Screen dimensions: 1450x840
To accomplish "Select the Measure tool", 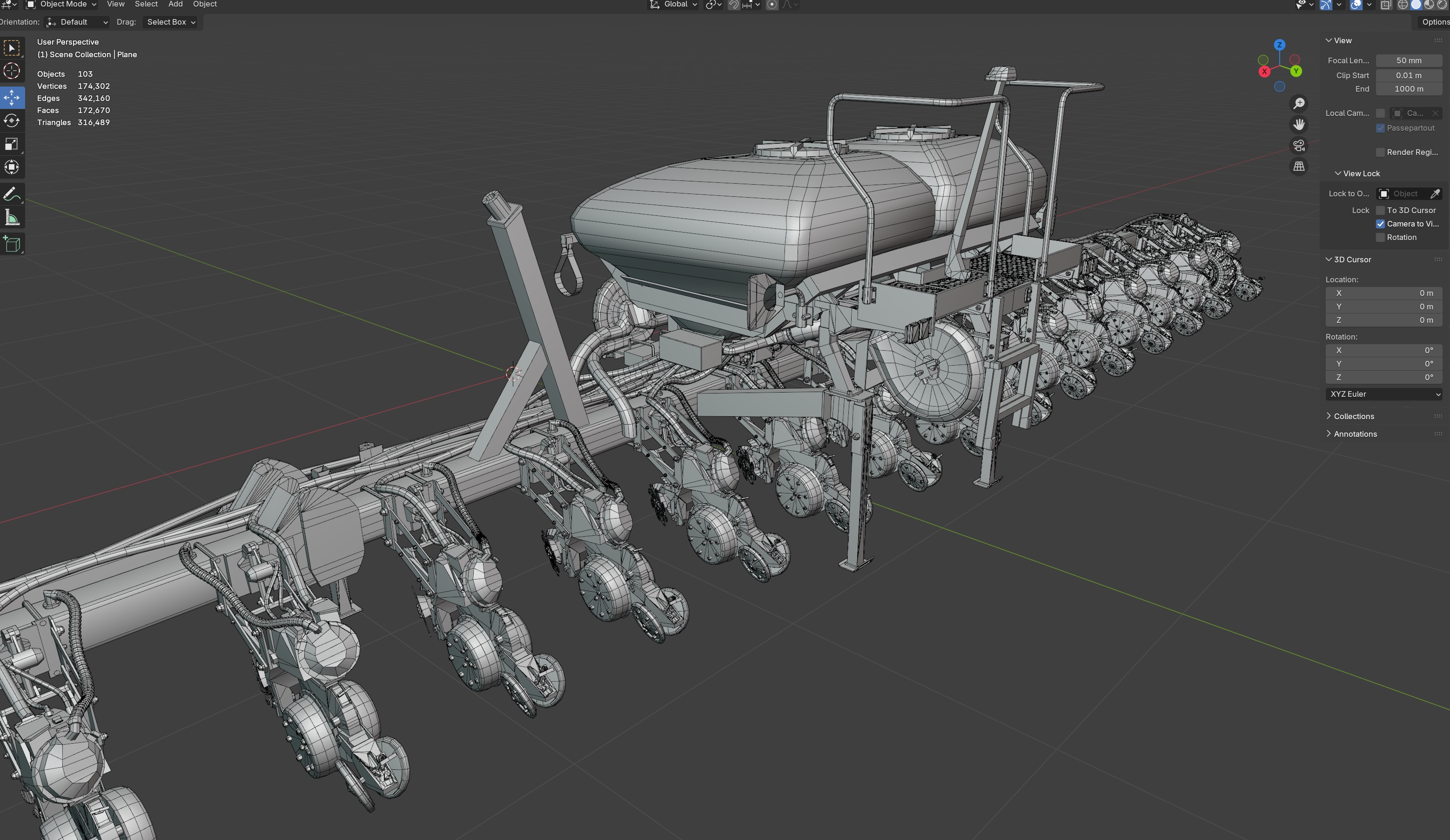I will click(12, 218).
